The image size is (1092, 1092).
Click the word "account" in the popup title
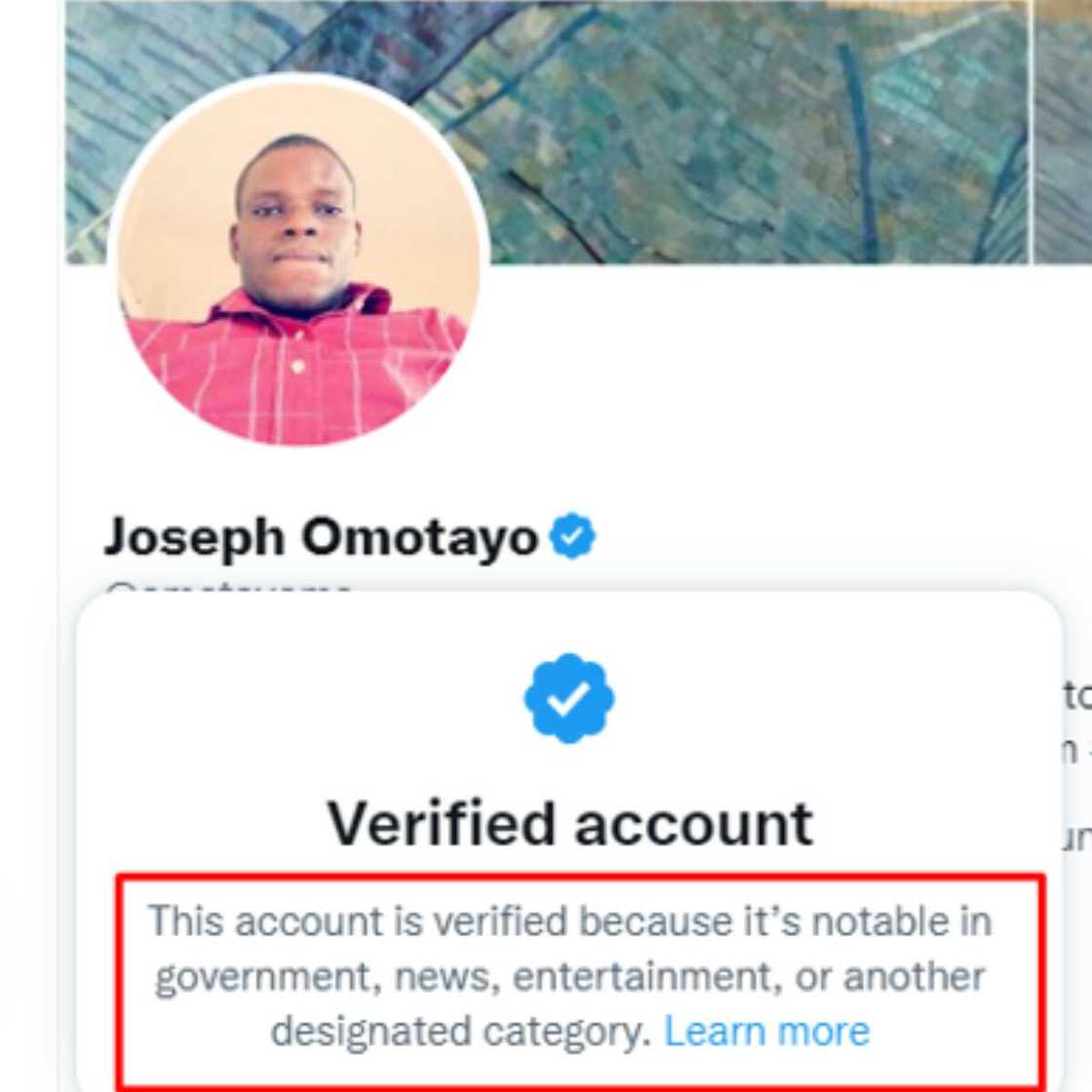694,823
